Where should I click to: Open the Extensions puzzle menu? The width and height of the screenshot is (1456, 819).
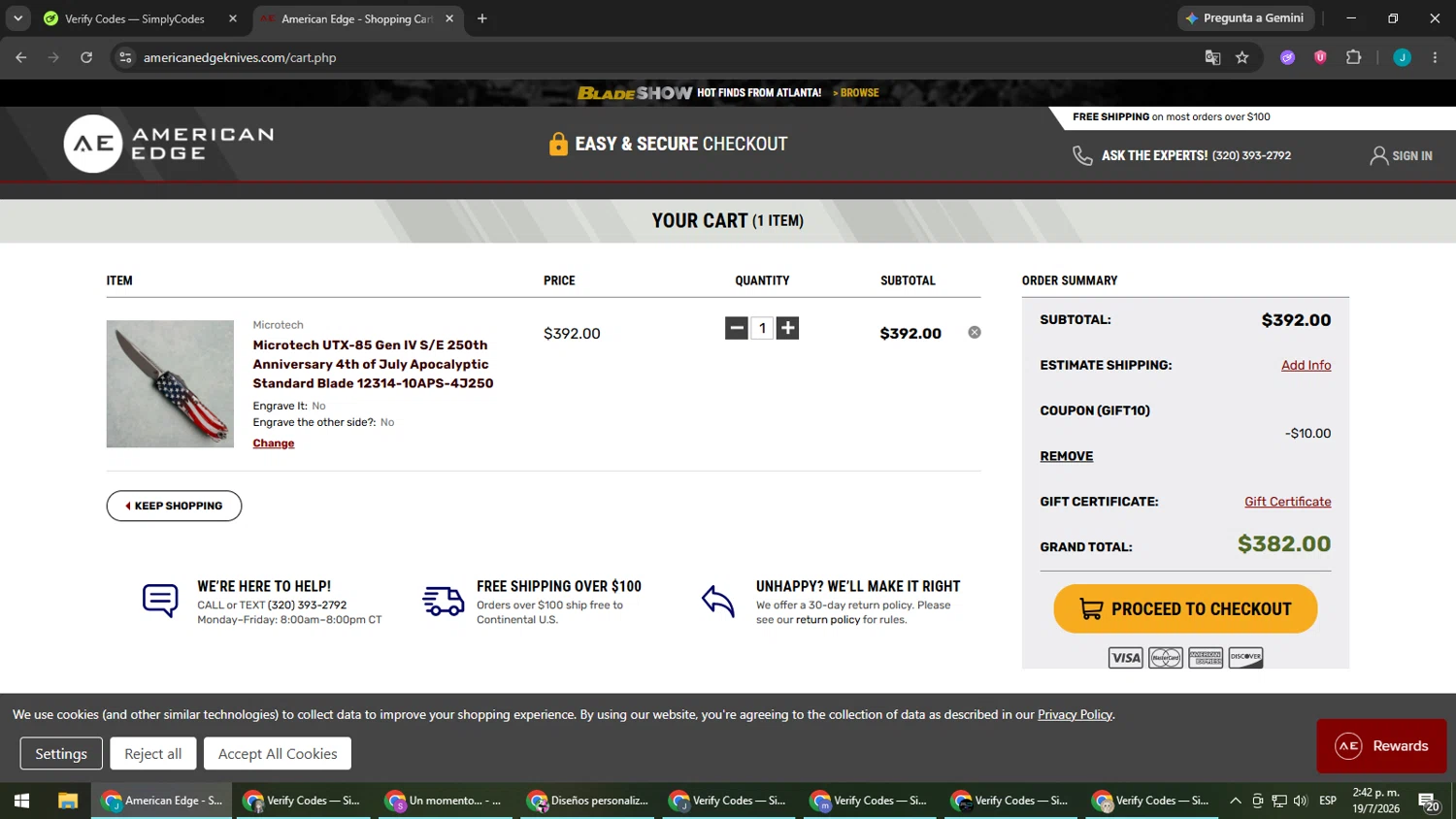coord(1354,57)
